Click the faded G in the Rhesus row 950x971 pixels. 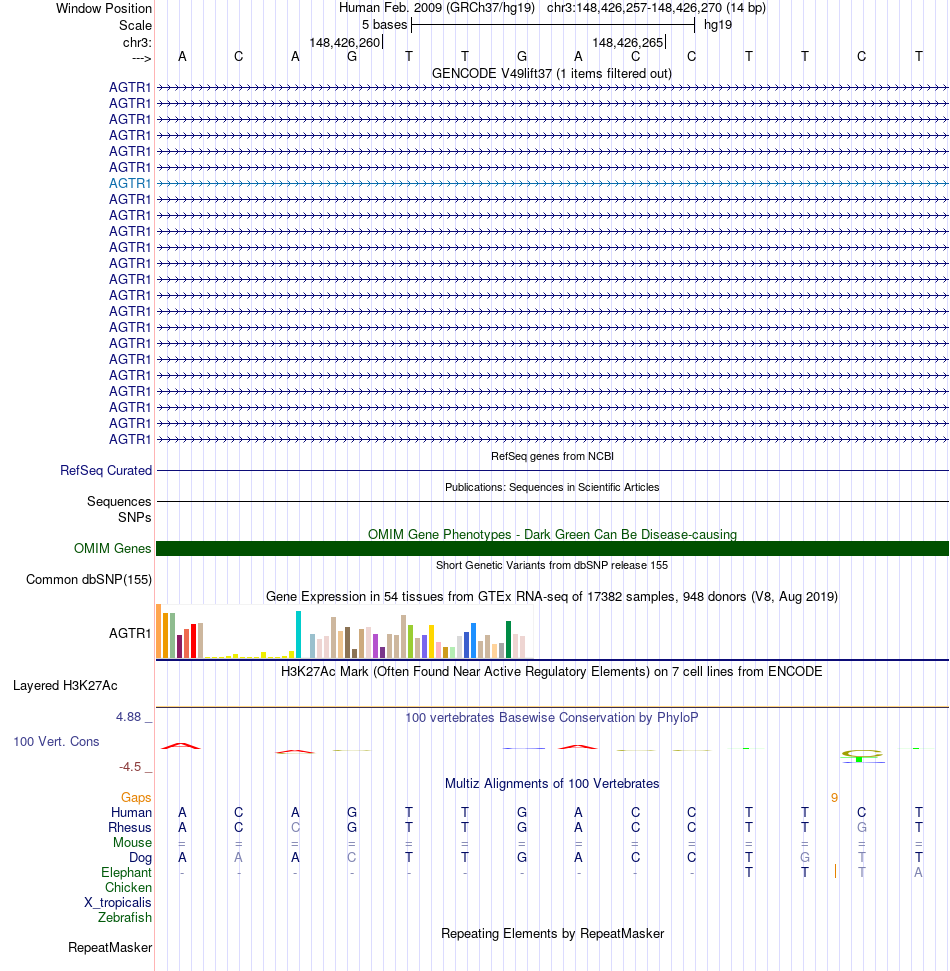[x=861, y=828]
